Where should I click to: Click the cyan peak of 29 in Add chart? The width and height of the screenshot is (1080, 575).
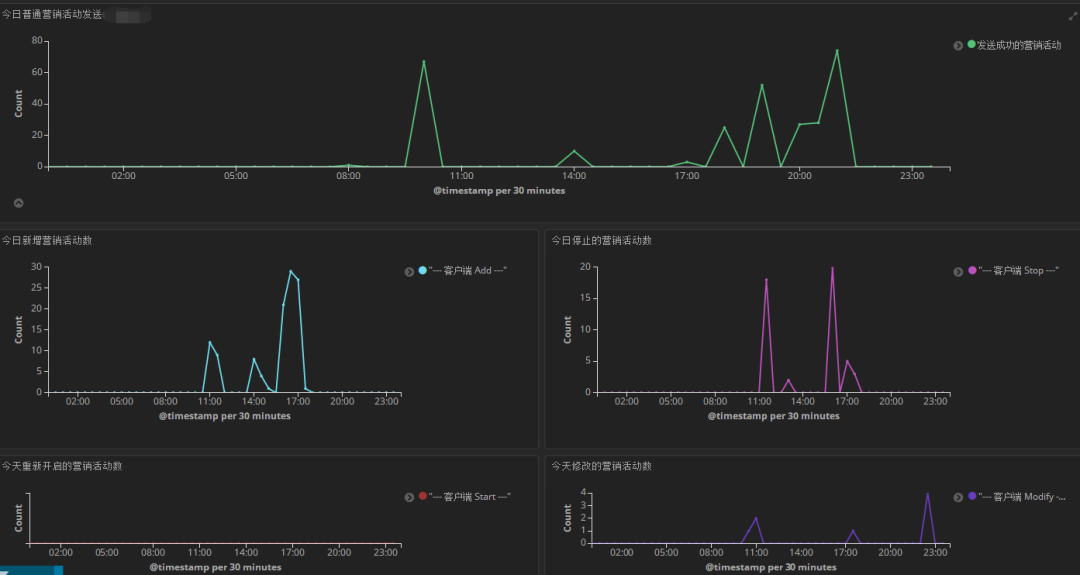[x=291, y=271]
